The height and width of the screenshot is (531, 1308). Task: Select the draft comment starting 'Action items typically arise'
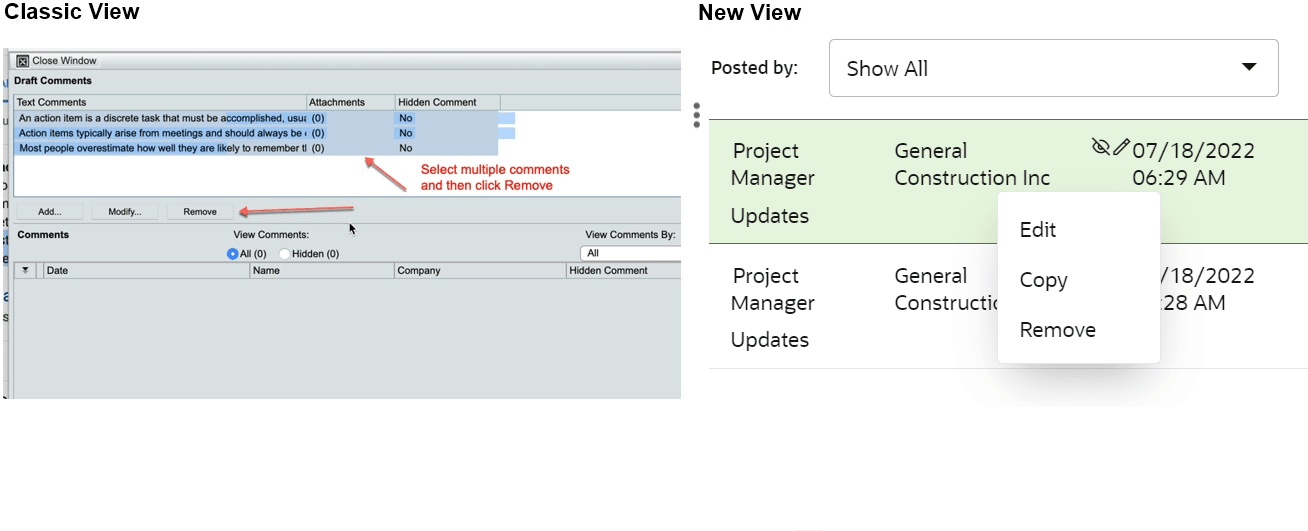click(x=256, y=133)
